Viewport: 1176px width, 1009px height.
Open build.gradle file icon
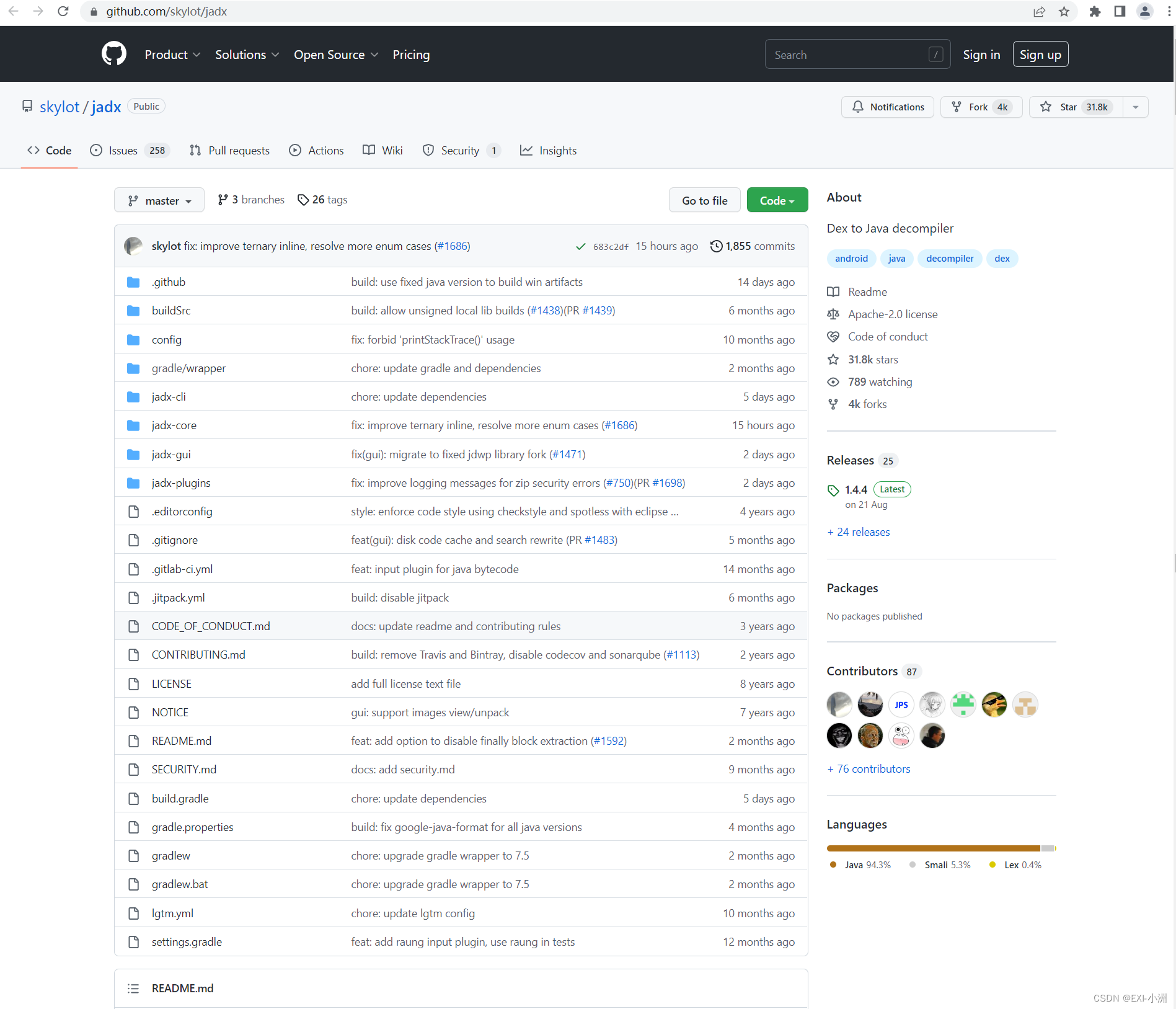(133, 799)
